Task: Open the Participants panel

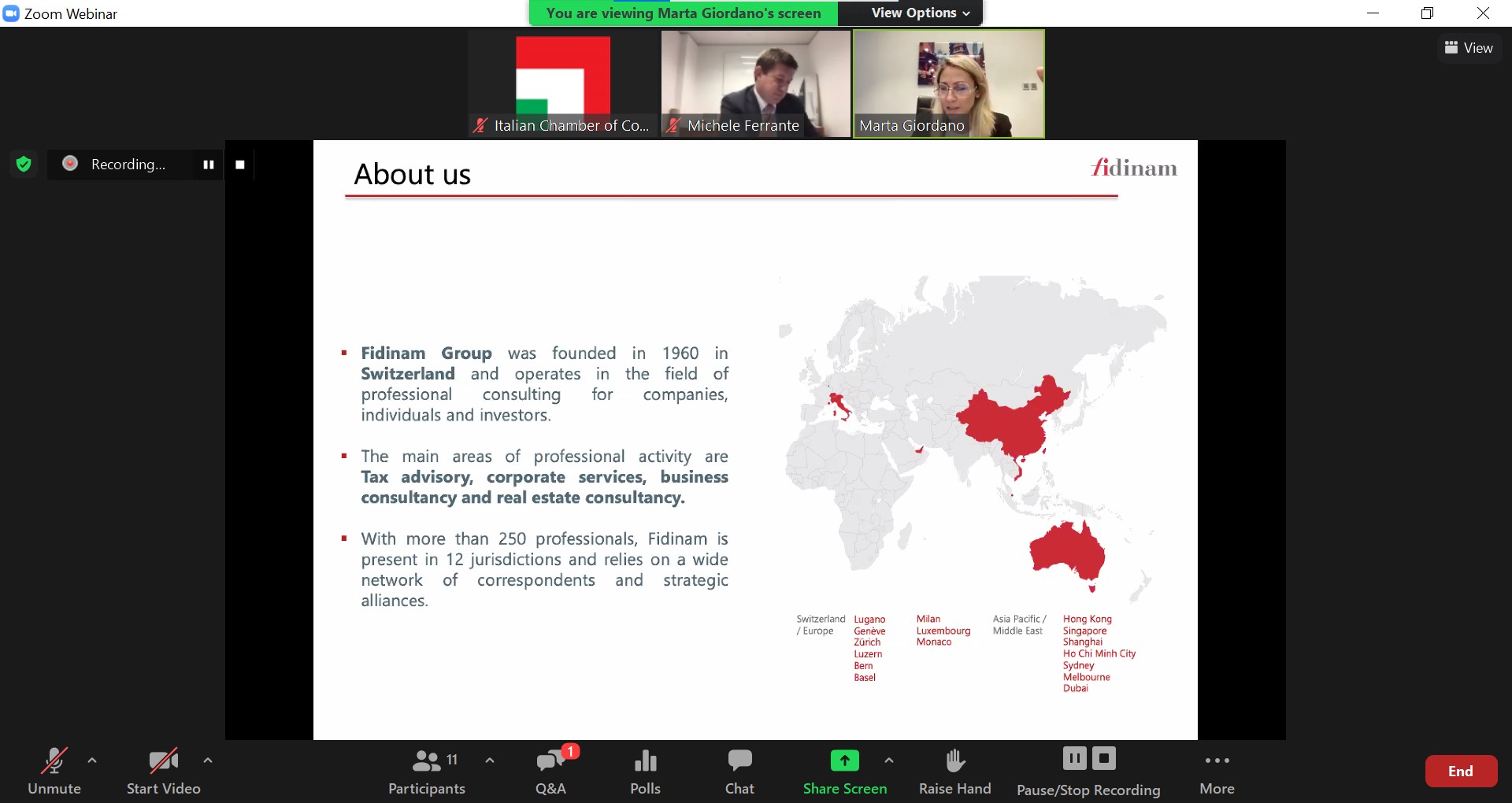Action: click(426, 772)
